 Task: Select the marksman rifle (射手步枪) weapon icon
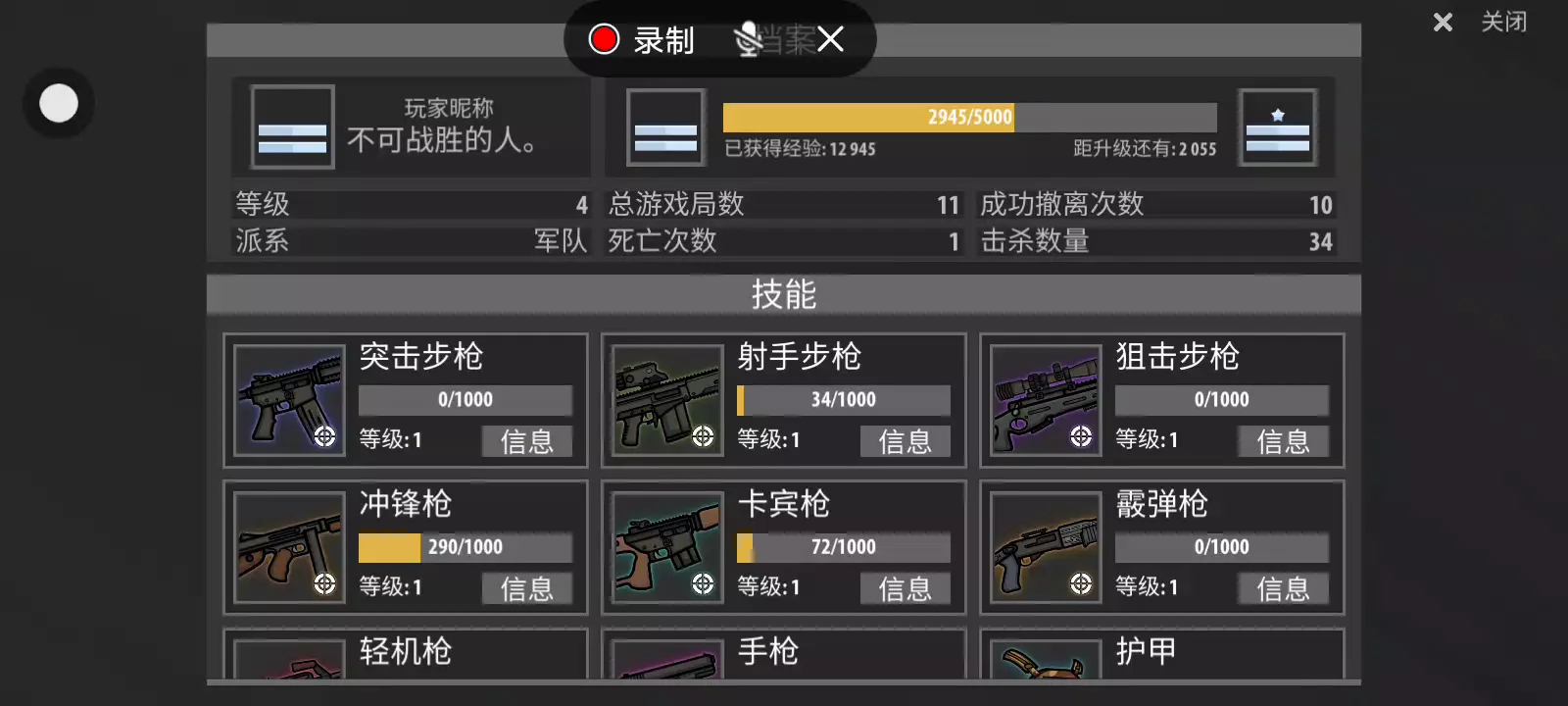click(668, 400)
